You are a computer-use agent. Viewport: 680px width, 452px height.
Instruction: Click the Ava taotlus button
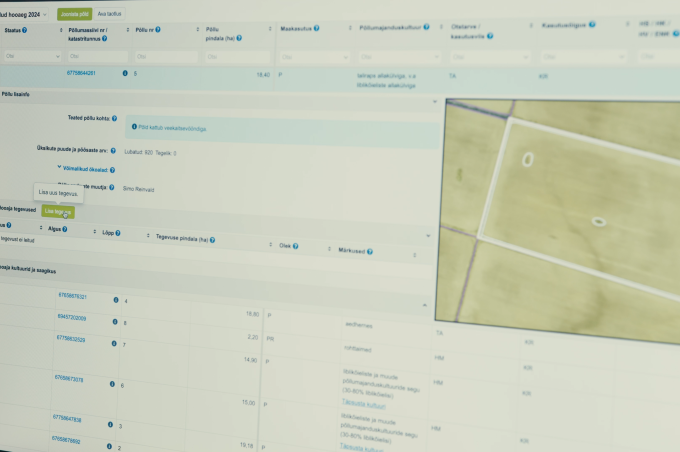[x=109, y=15]
